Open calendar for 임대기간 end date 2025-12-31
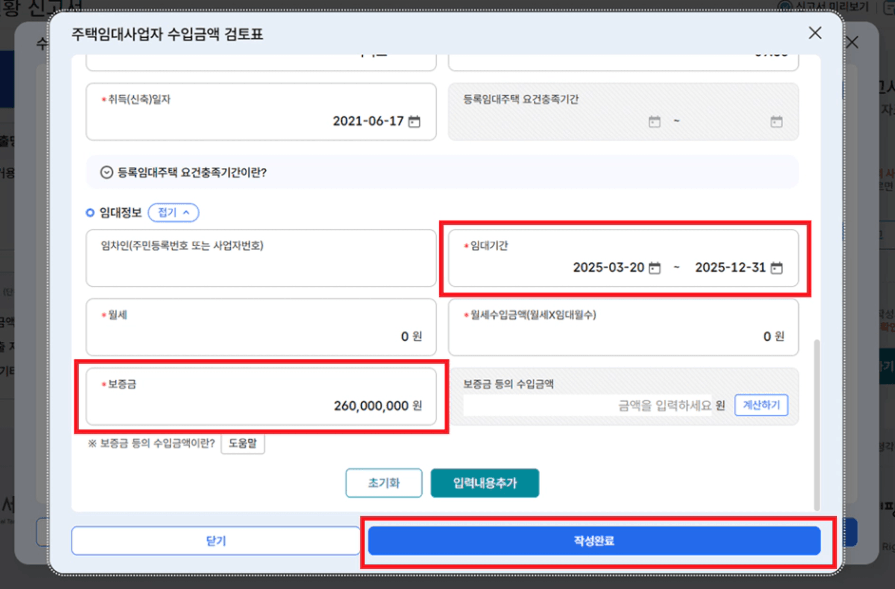Image resolution: width=895 pixels, height=589 pixels. (x=776, y=268)
